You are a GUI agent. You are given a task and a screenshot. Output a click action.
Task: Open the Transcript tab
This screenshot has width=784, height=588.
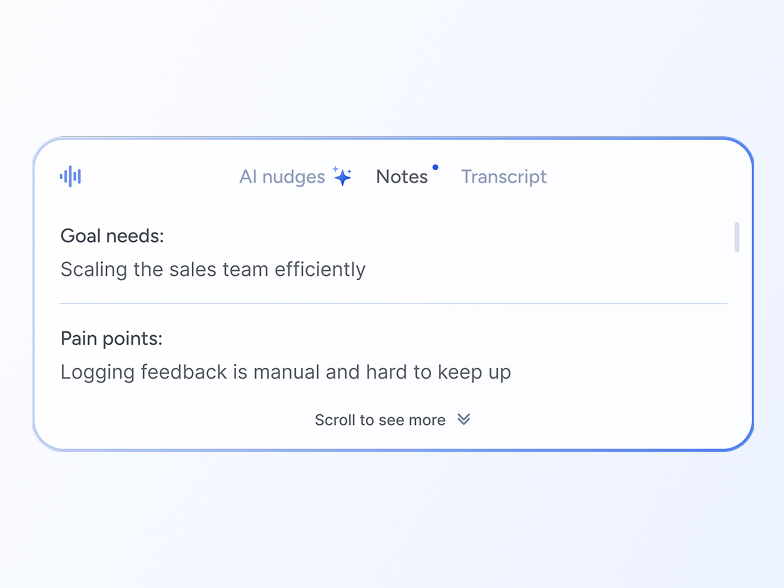coord(504,177)
